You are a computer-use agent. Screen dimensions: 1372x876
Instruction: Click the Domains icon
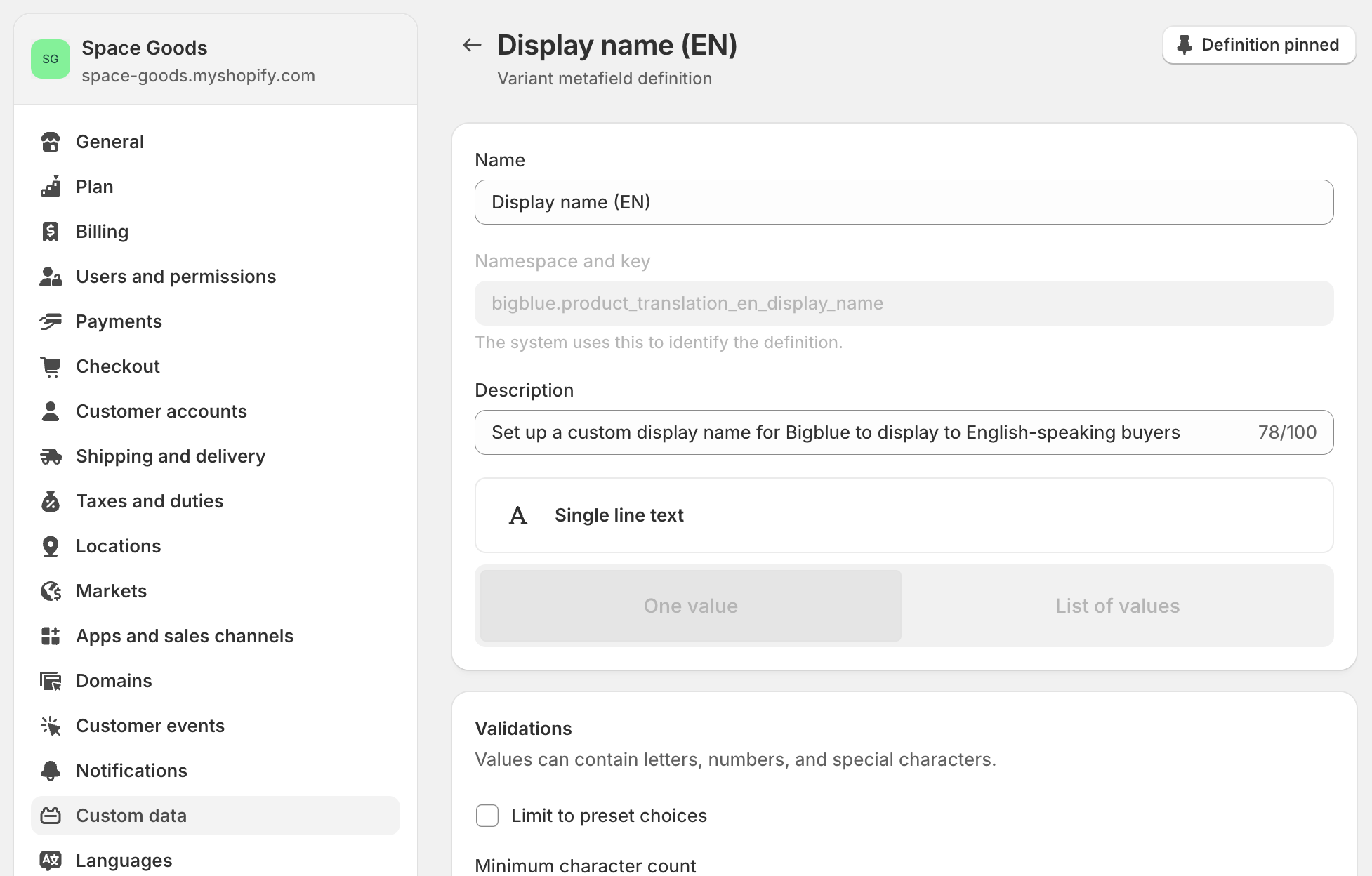51,681
